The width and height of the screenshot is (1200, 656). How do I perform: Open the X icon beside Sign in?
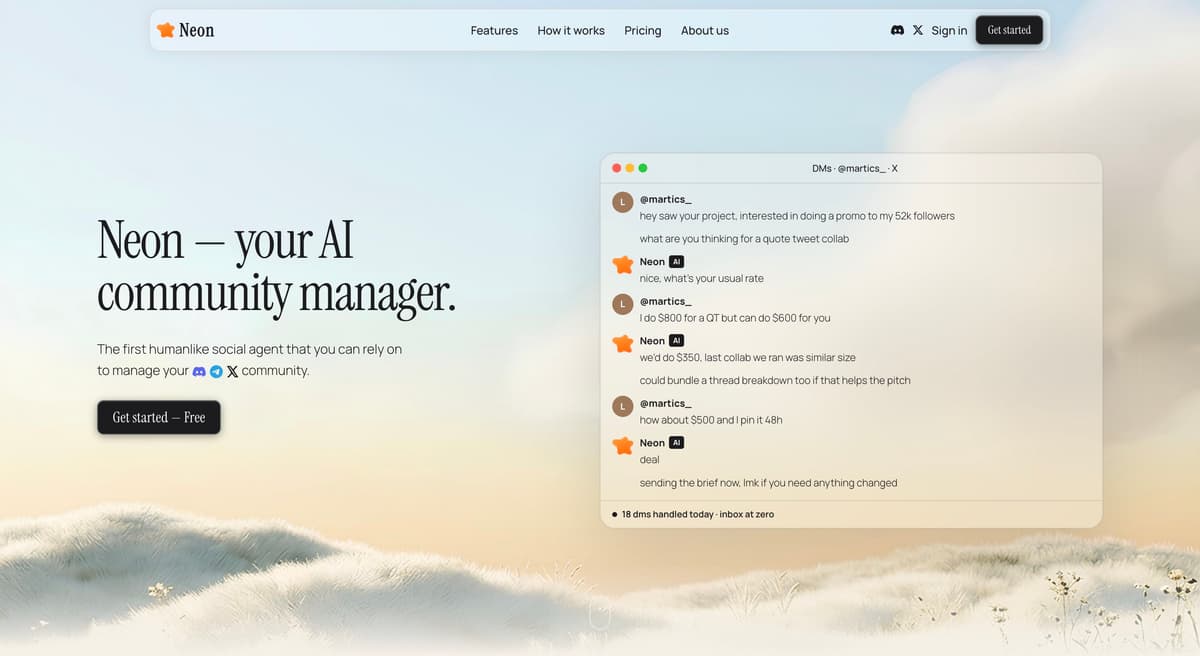pos(918,30)
